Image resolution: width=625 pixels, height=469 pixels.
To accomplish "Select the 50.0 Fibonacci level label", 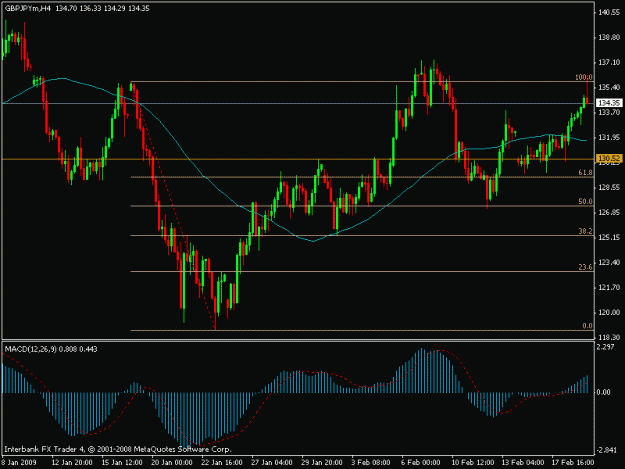I will pyautogui.click(x=585, y=202).
